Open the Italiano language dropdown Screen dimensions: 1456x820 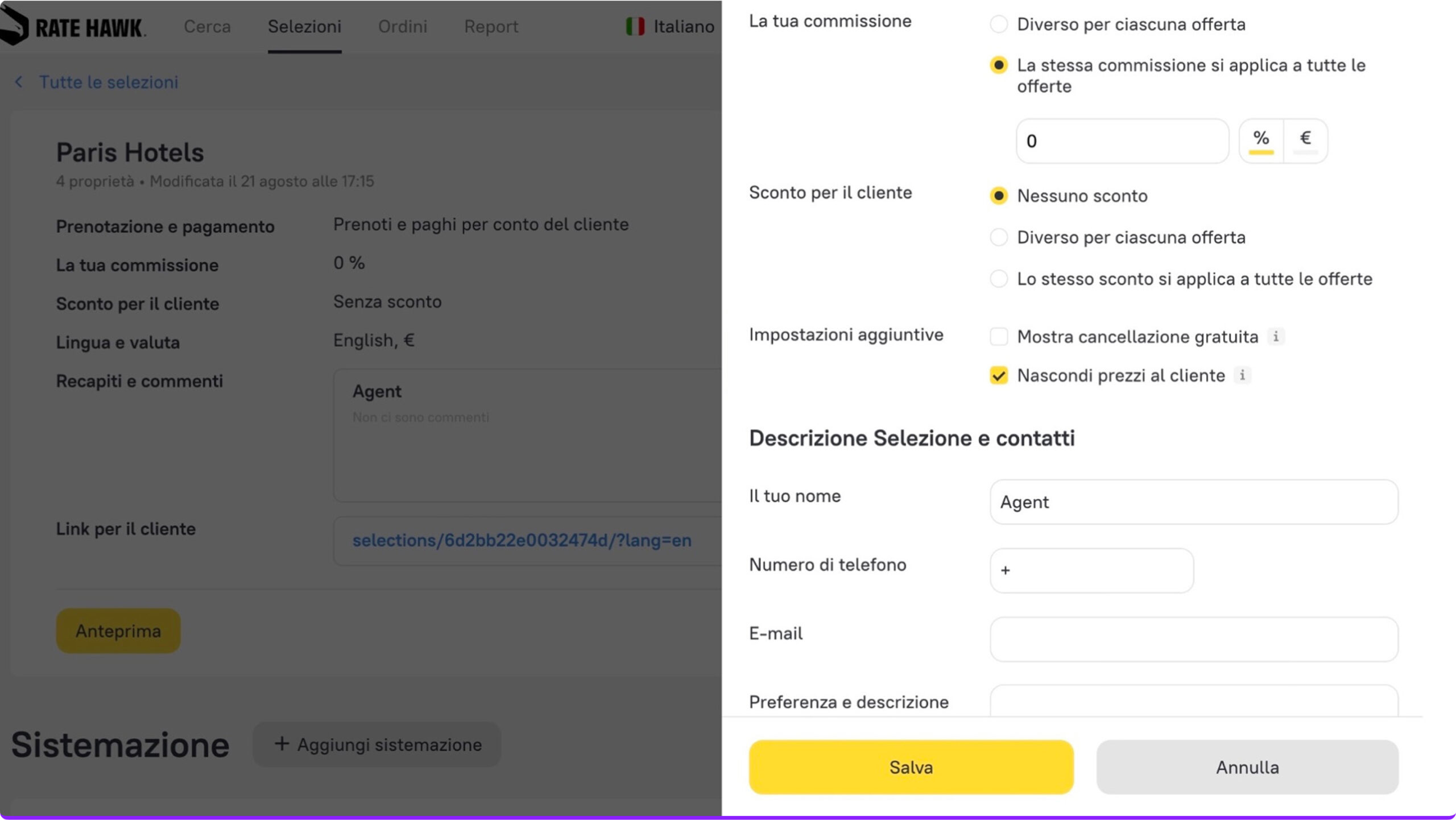pos(683,27)
